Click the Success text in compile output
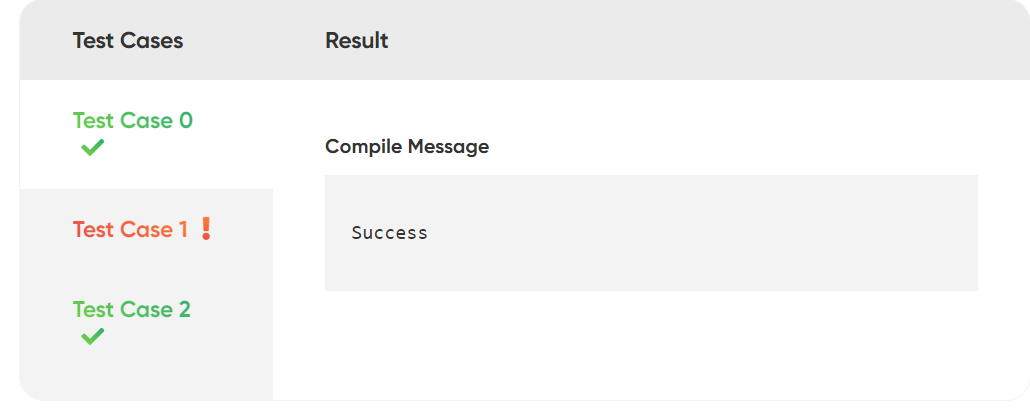Viewport: 1030px width, 416px height. pyautogui.click(x=389, y=233)
